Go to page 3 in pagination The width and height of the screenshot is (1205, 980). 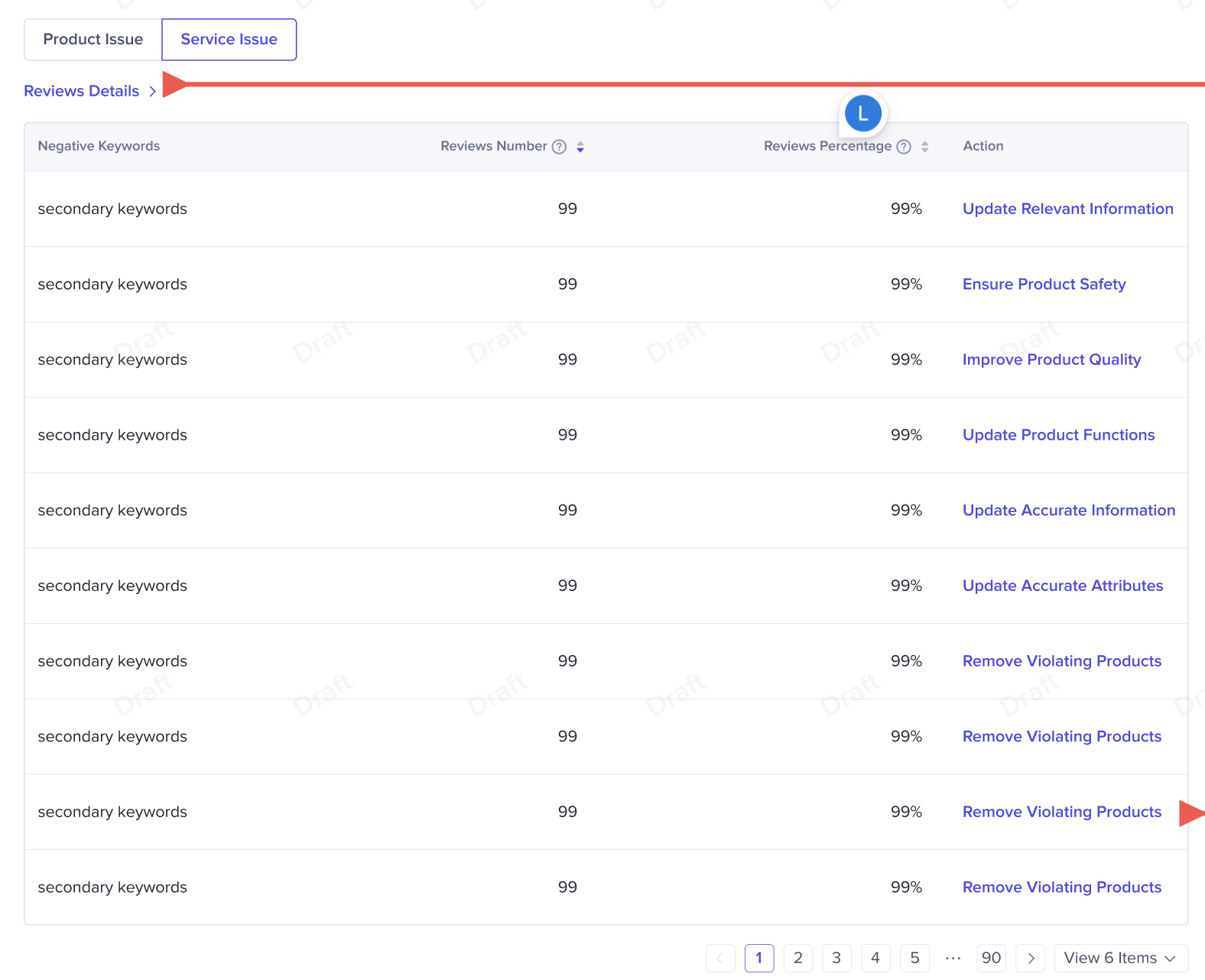click(x=836, y=958)
